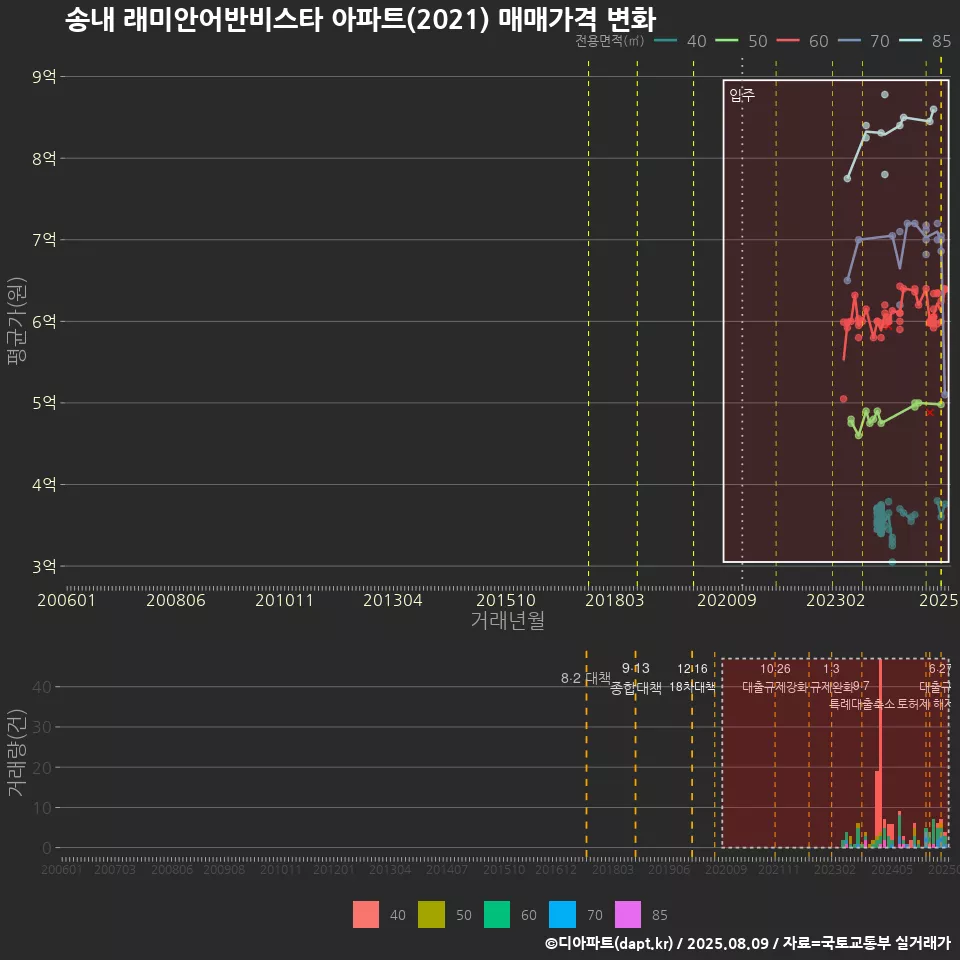Click '40' on the volume count axis

point(42,687)
